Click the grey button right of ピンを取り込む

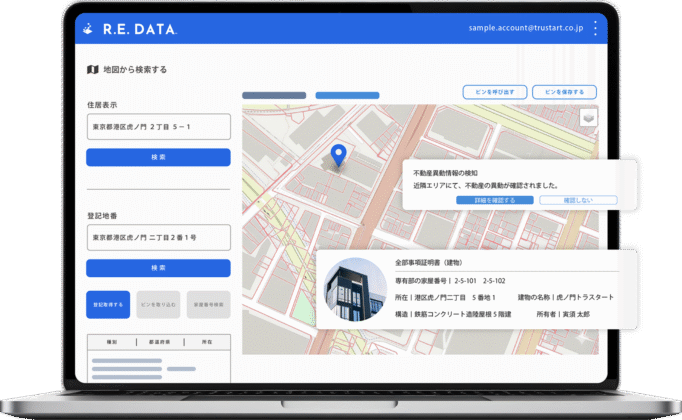[x=208, y=304]
